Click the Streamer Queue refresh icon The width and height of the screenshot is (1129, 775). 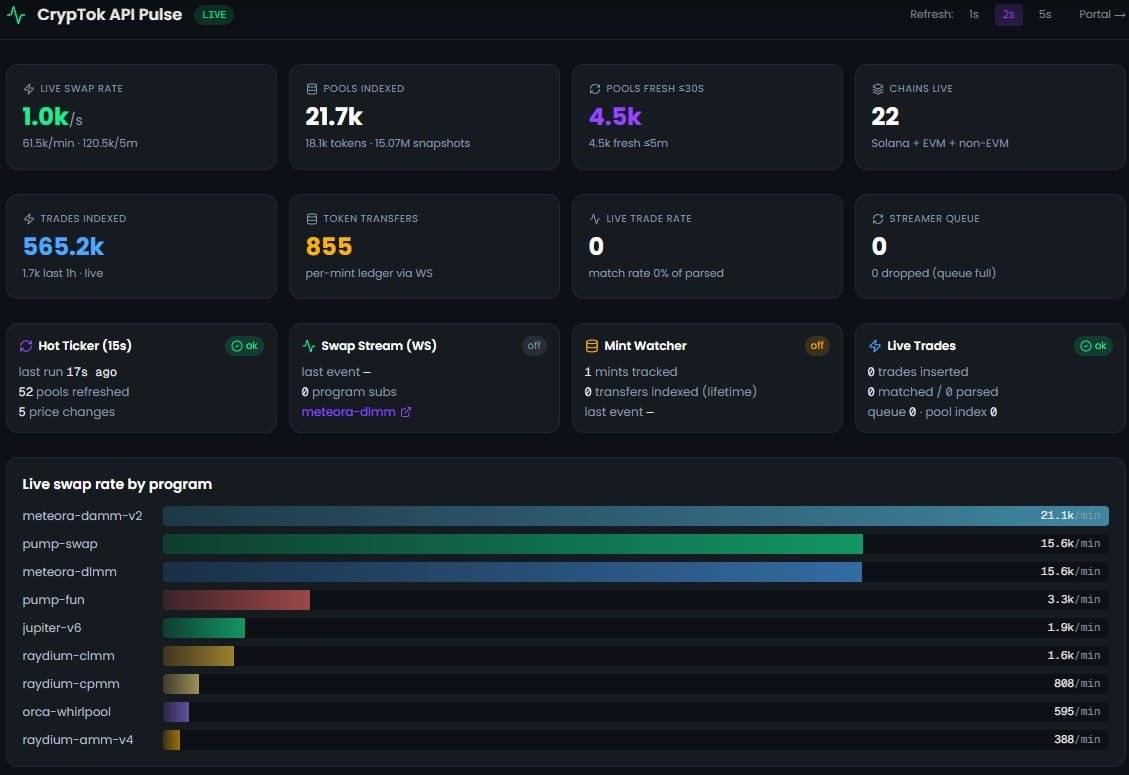pyautogui.click(x=878, y=218)
